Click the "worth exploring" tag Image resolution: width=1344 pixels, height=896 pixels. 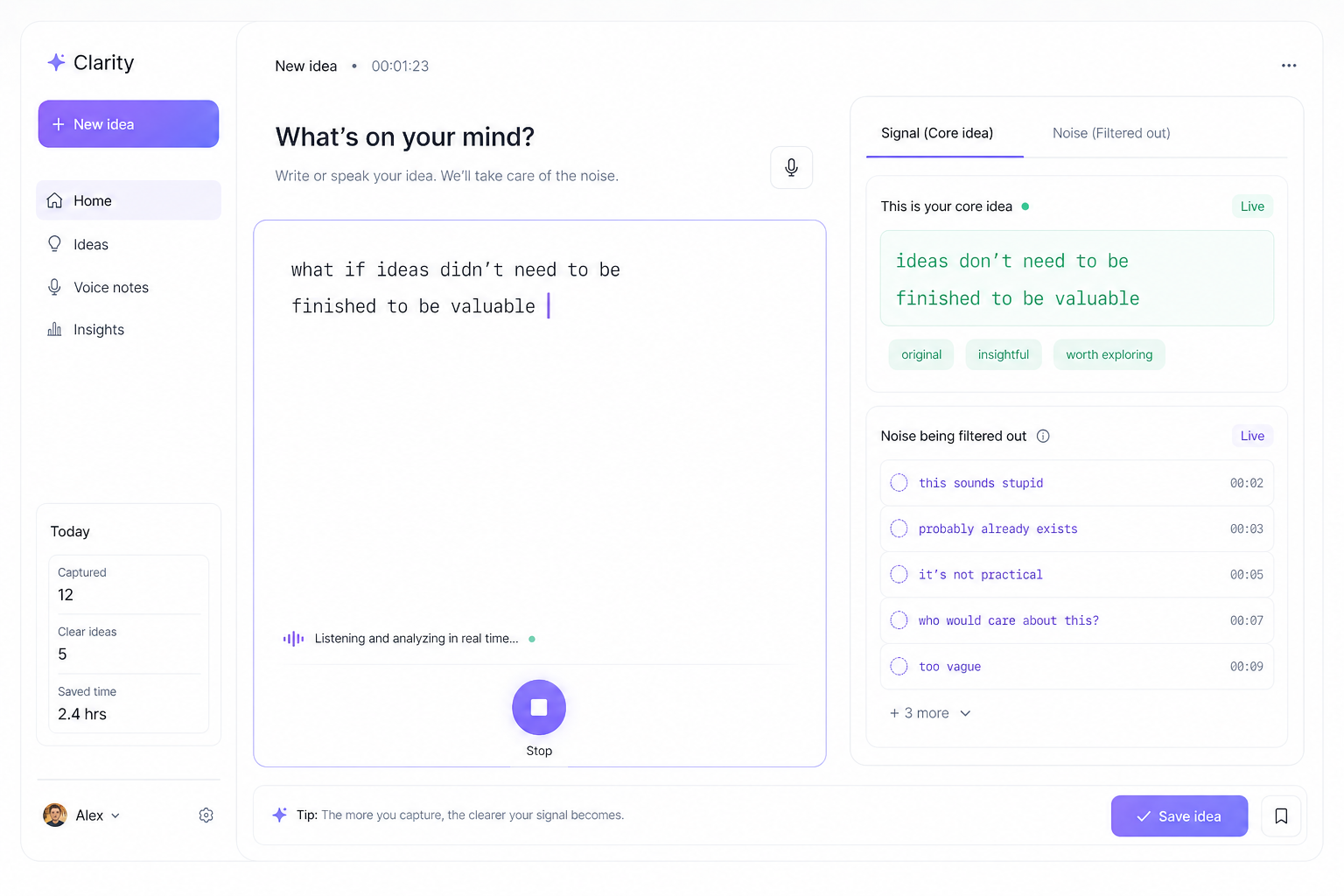point(1109,354)
